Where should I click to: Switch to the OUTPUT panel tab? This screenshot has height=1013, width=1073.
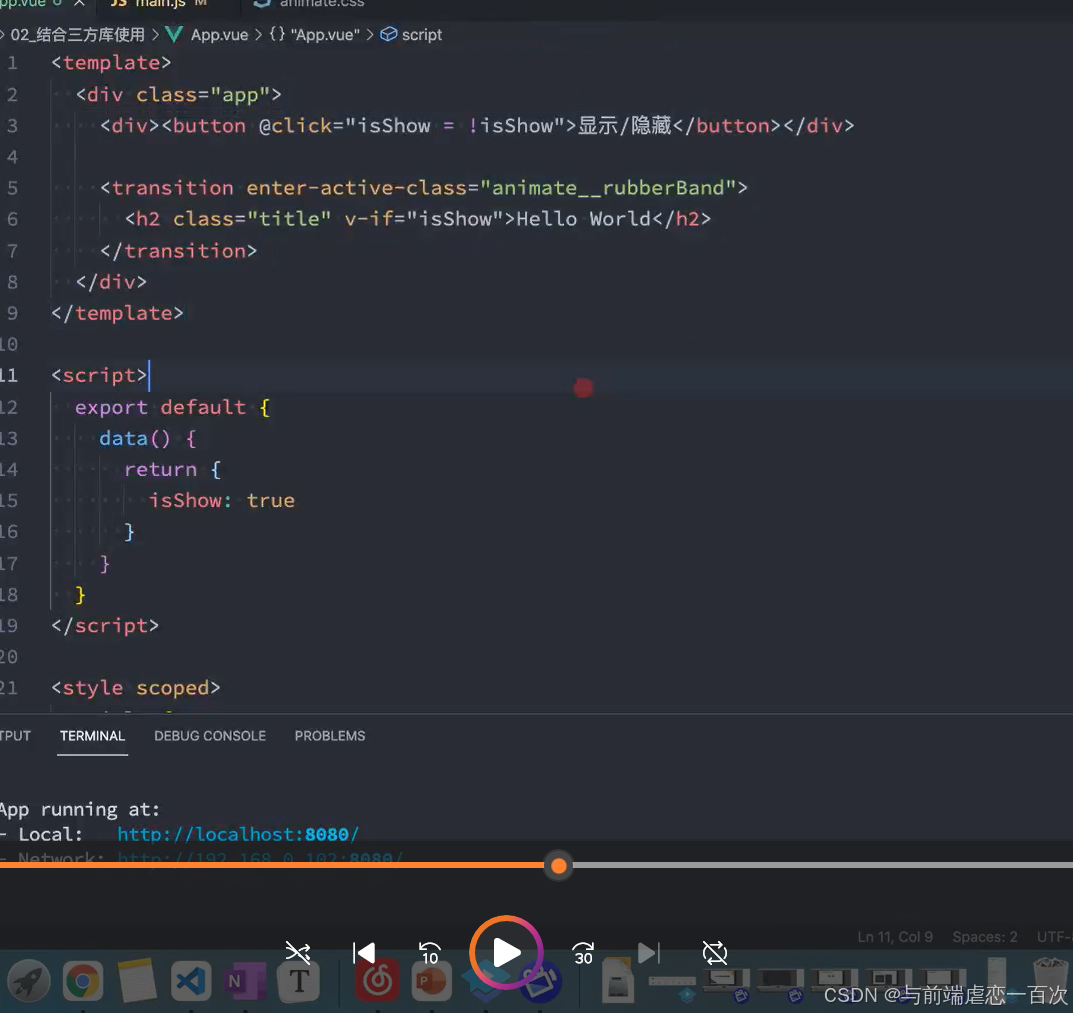click(15, 736)
